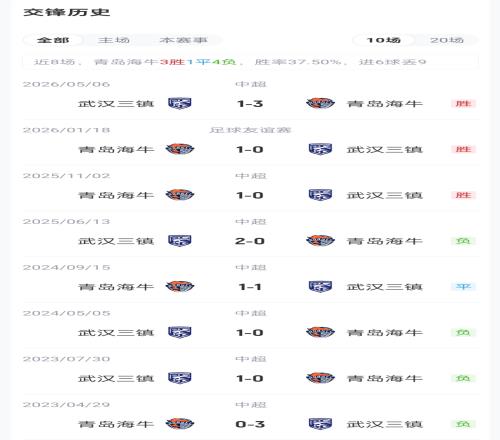Click Wuhan Three Towns logo in 2025/11/02 match
The image size is (500, 440).
pos(320,195)
